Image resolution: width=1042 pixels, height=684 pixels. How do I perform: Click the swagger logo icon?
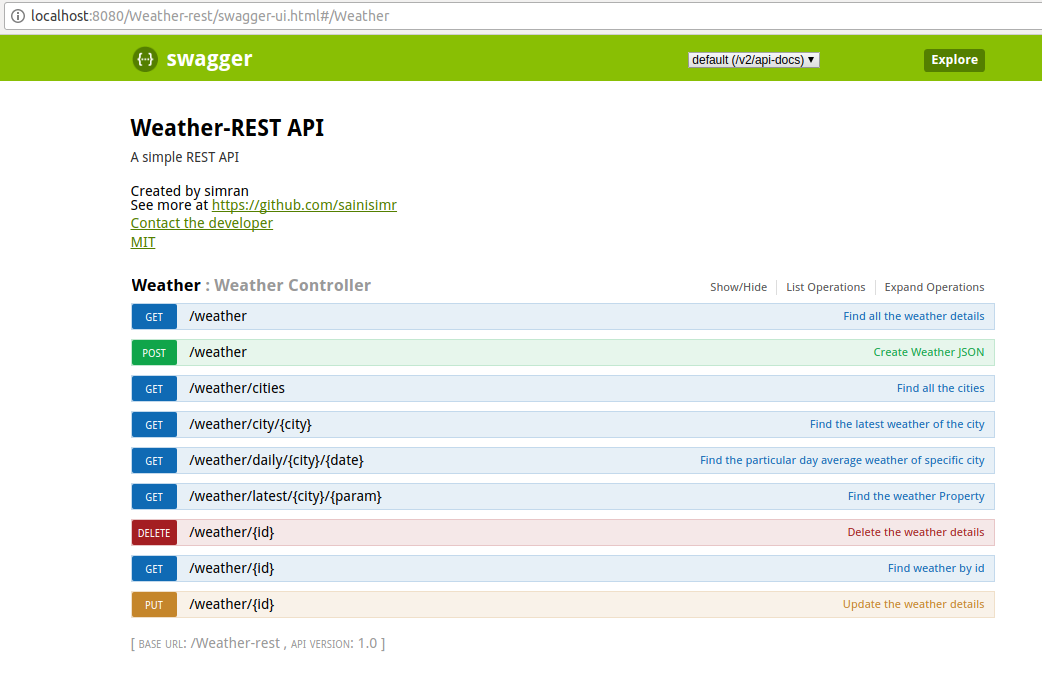pos(145,59)
